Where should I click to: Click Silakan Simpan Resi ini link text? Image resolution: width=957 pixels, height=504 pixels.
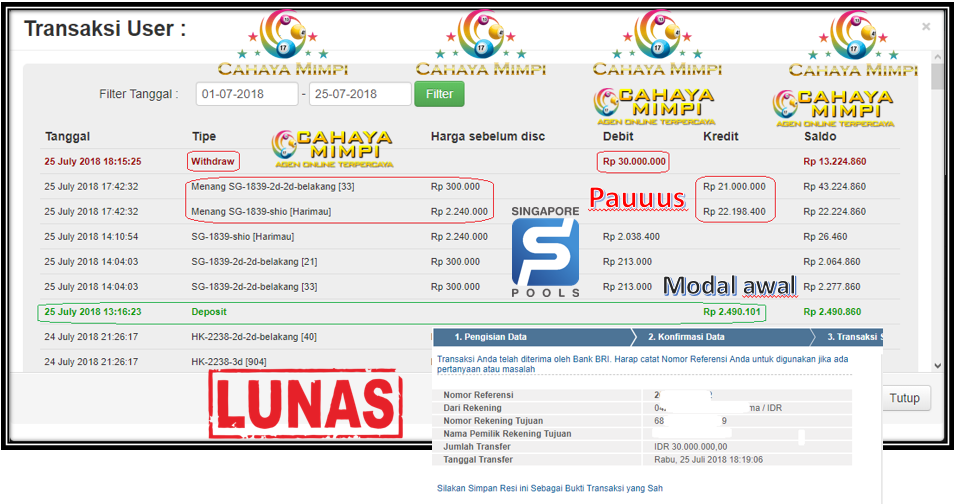tap(549, 488)
